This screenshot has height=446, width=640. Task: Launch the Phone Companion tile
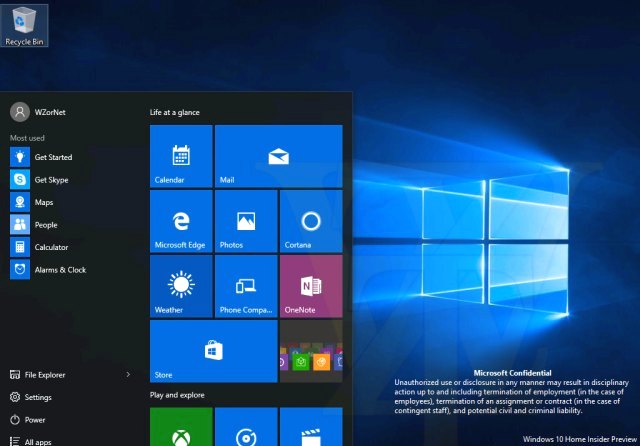pyautogui.click(x=246, y=286)
